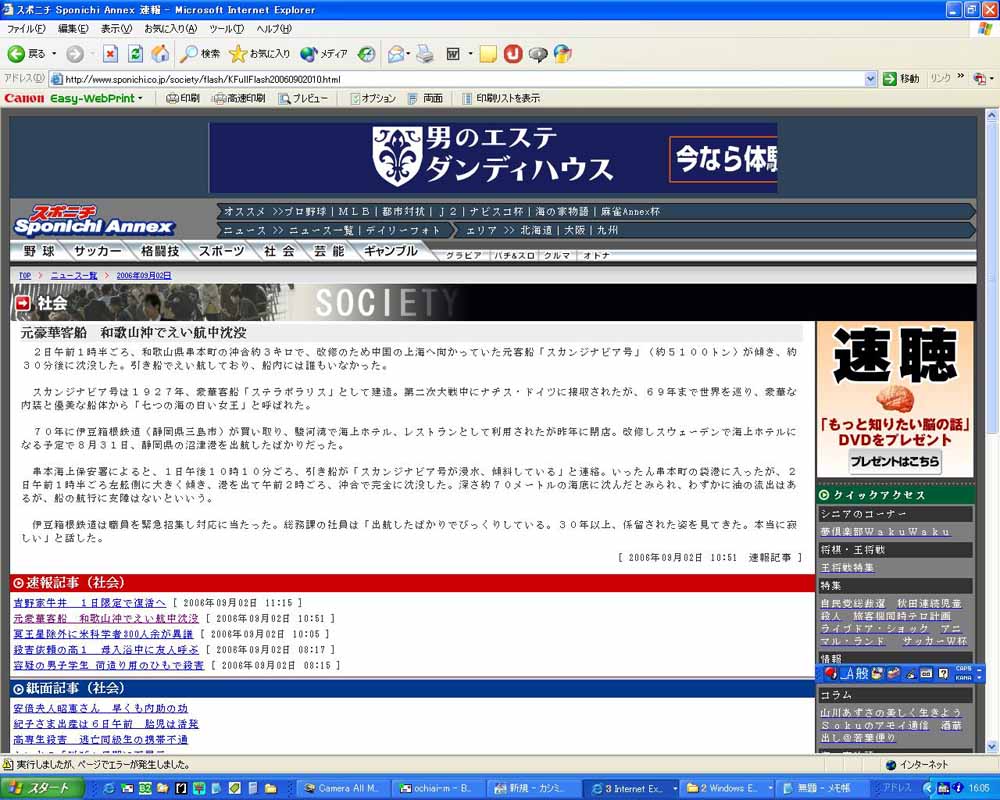Screen dimensions: 1000x800
Task: Open the 吉野家牛丼 news headline link
Action: pyautogui.click(x=89, y=603)
